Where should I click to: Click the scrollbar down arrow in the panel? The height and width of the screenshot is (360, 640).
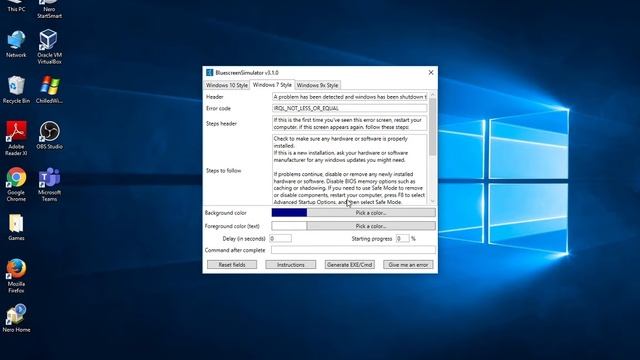(x=432, y=201)
